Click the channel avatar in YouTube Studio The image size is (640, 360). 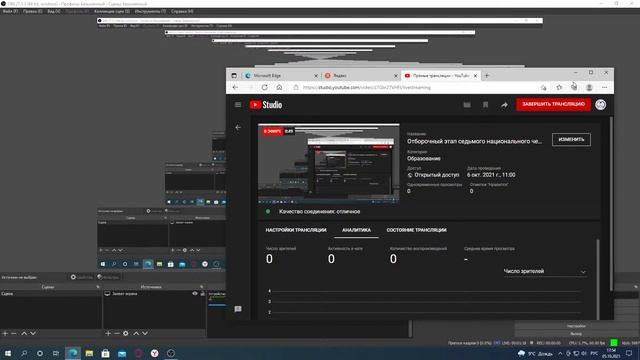tap(600, 104)
